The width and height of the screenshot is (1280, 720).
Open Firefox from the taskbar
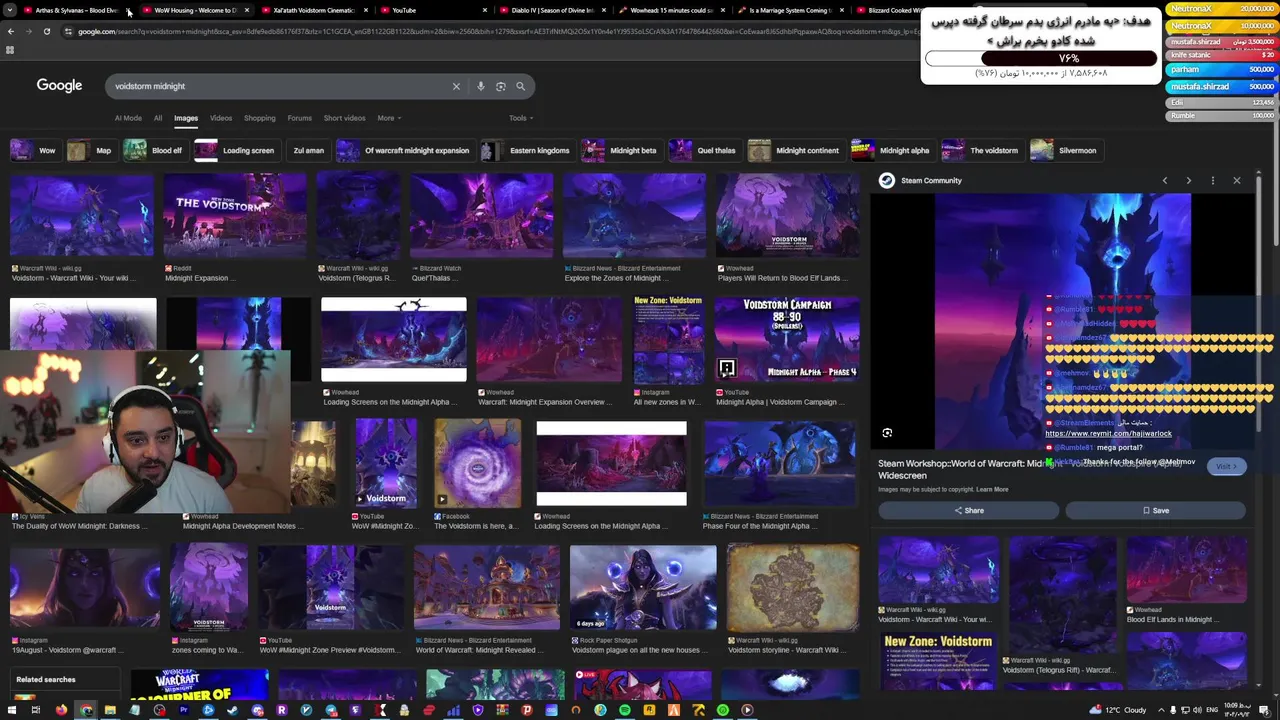(61, 710)
